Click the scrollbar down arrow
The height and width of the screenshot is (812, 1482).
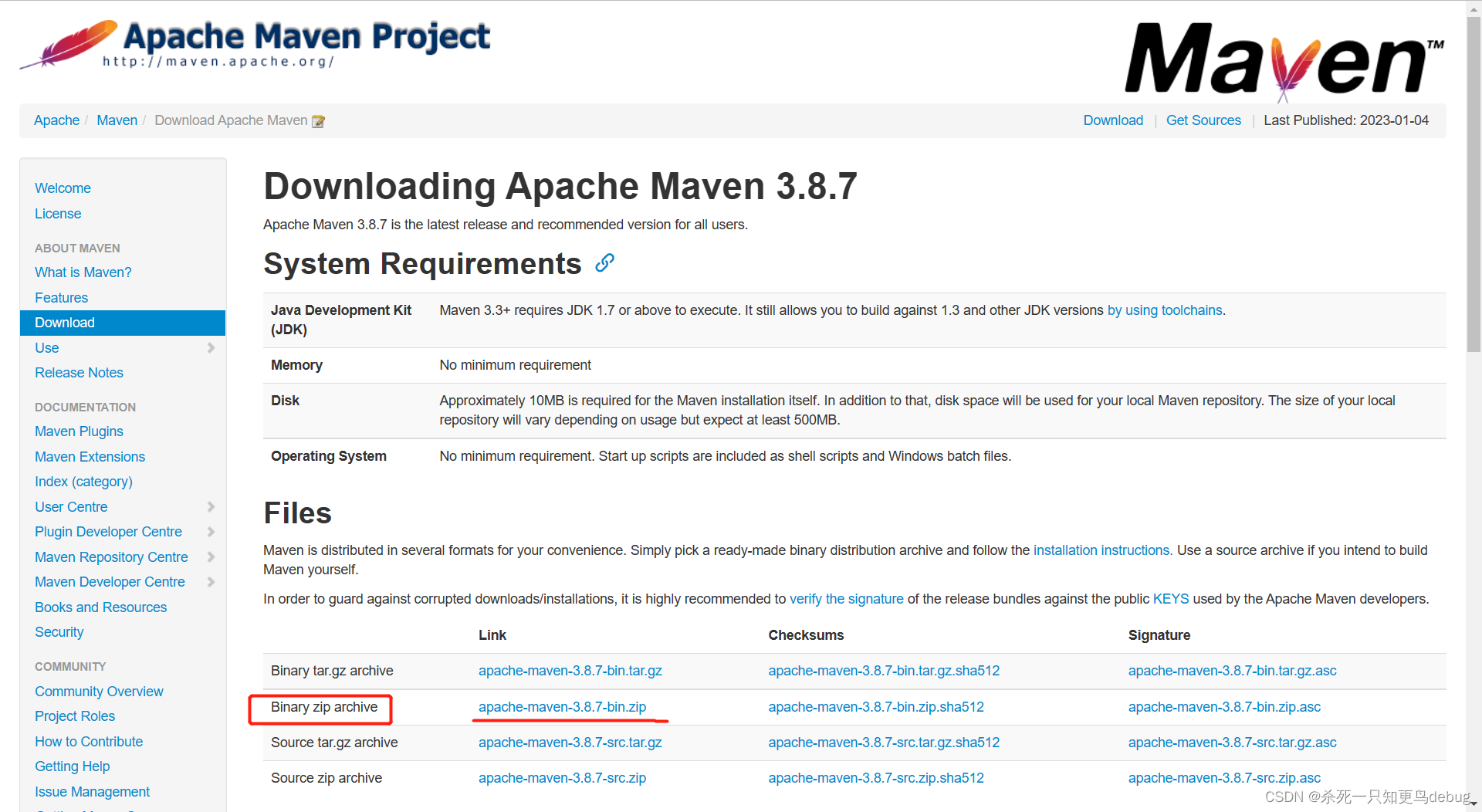[x=1474, y=805]
